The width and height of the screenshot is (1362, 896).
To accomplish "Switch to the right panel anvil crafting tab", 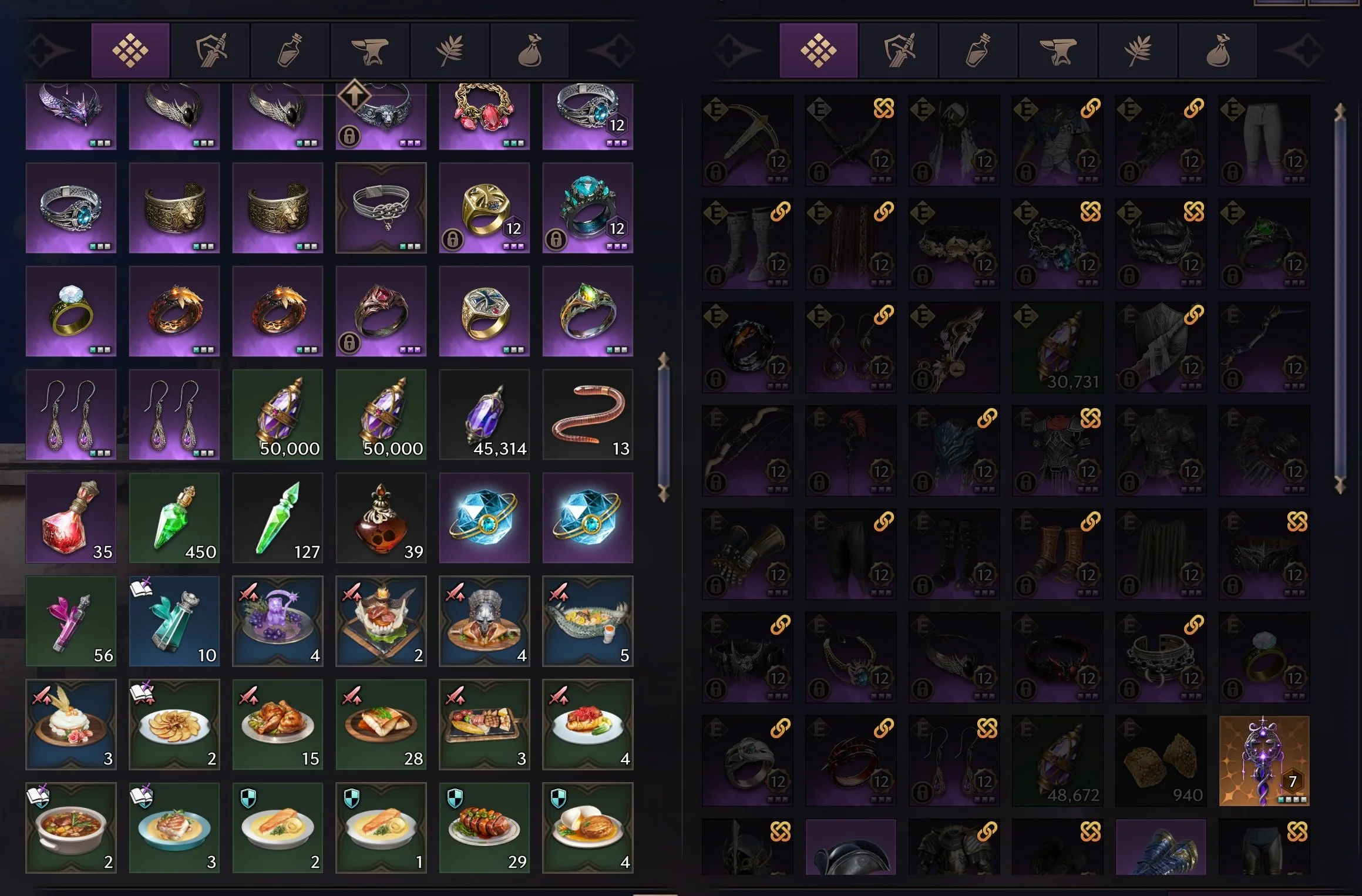I will tap(1058, 50).
